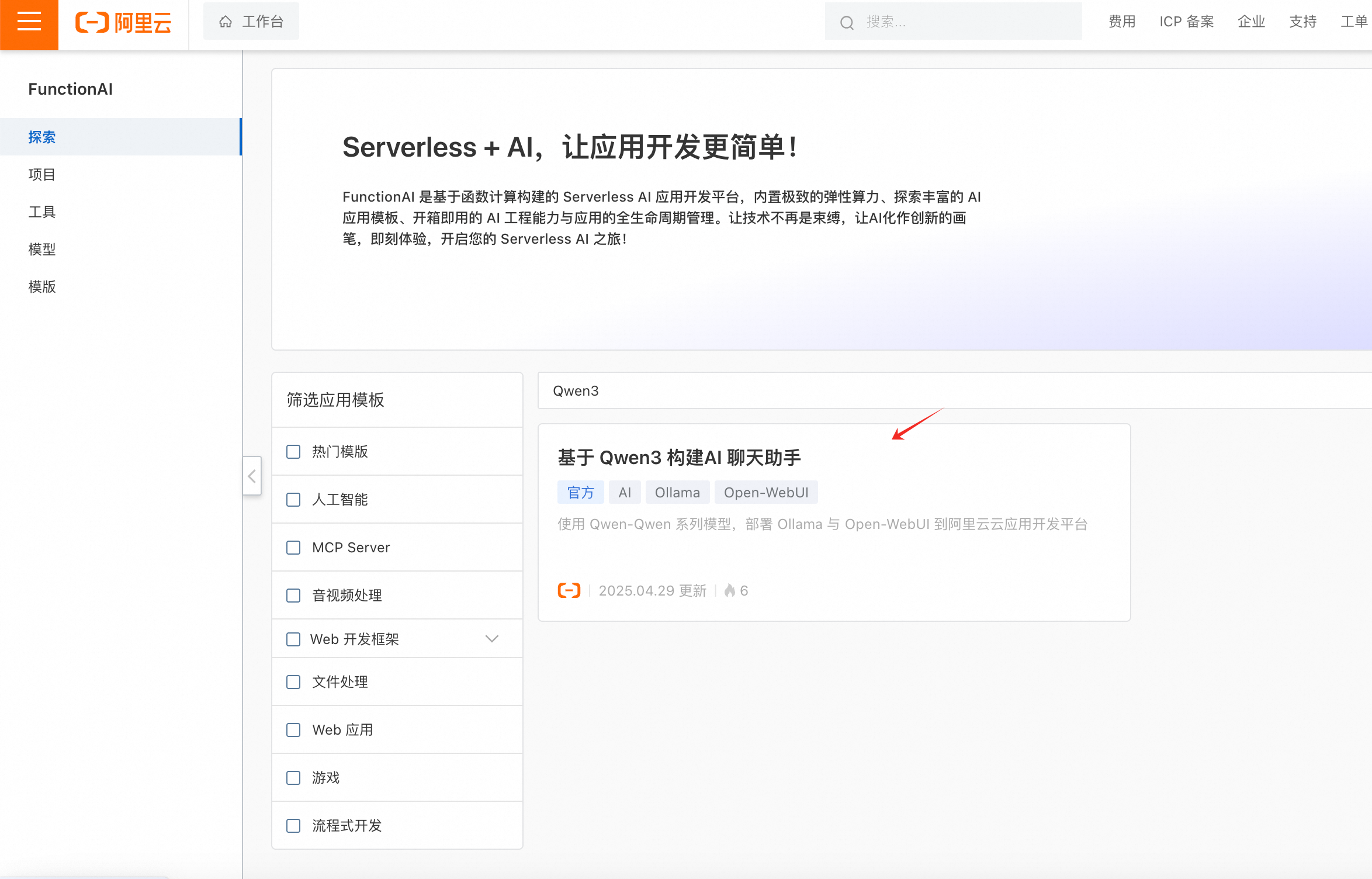Expand the Web 开发框架 chevron

pos(492,639)
